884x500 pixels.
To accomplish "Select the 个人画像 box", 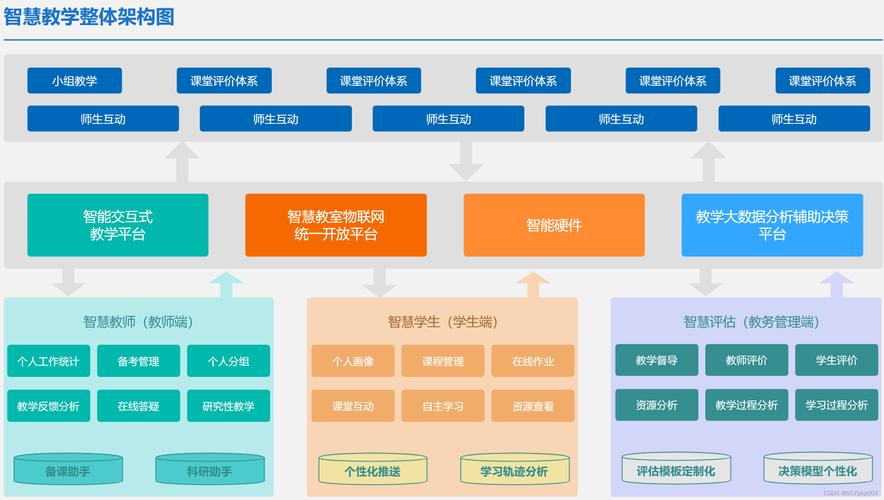I will (353, 361).
